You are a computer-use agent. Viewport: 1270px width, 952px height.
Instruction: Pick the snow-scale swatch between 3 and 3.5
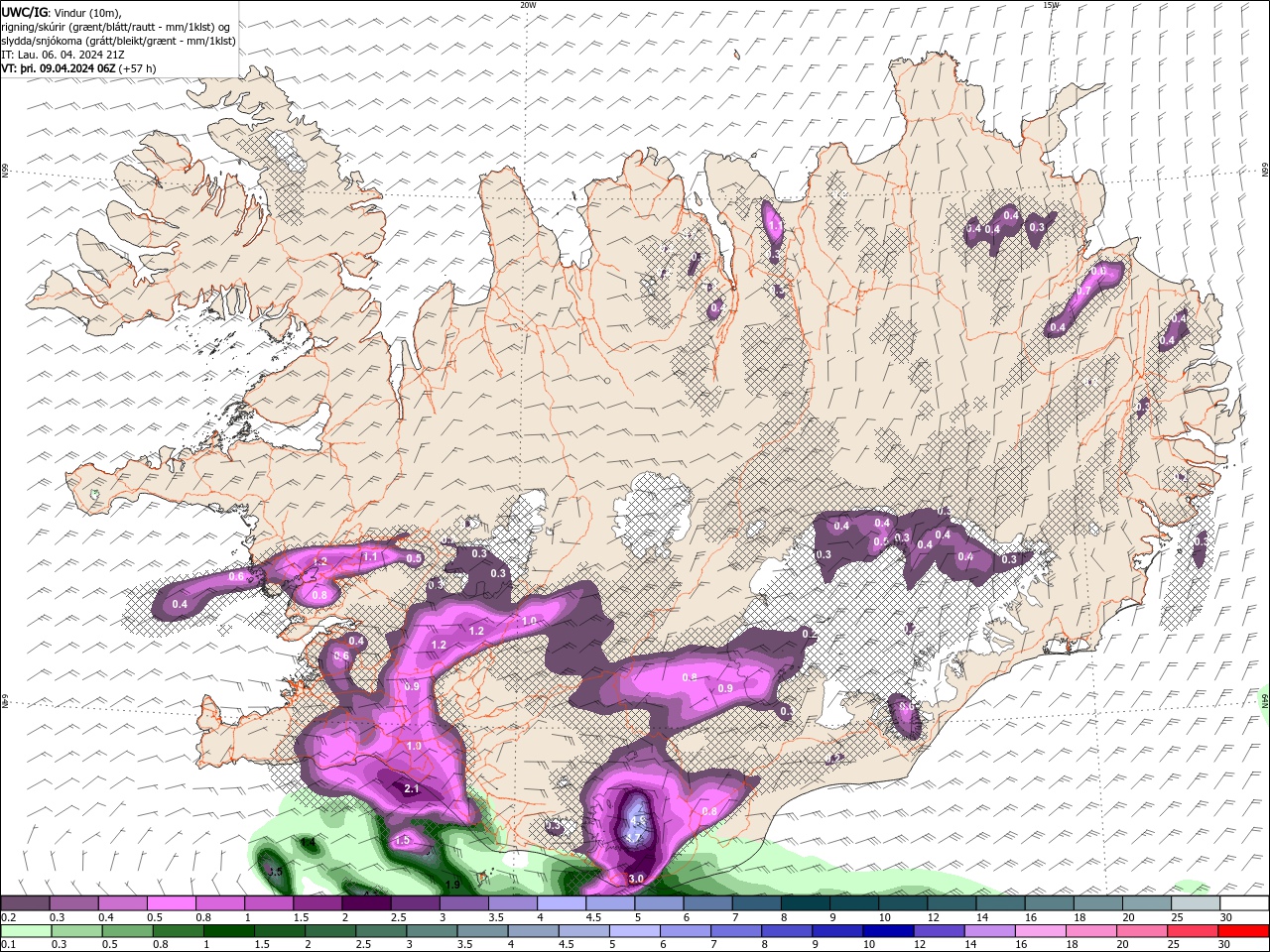463,903
